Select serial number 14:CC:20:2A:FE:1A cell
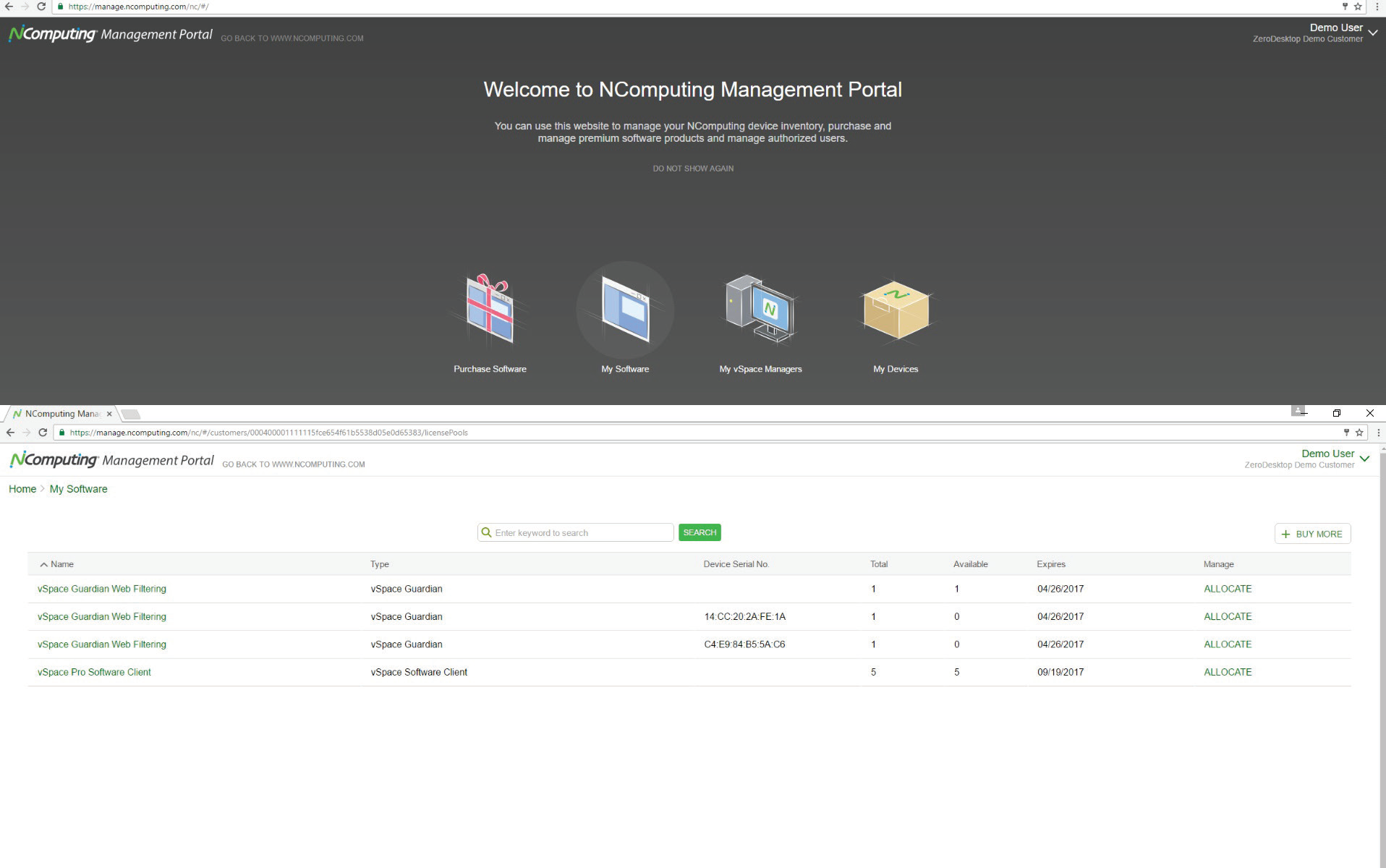Viewport: 1386px width, 868px height. click(744, 617)
